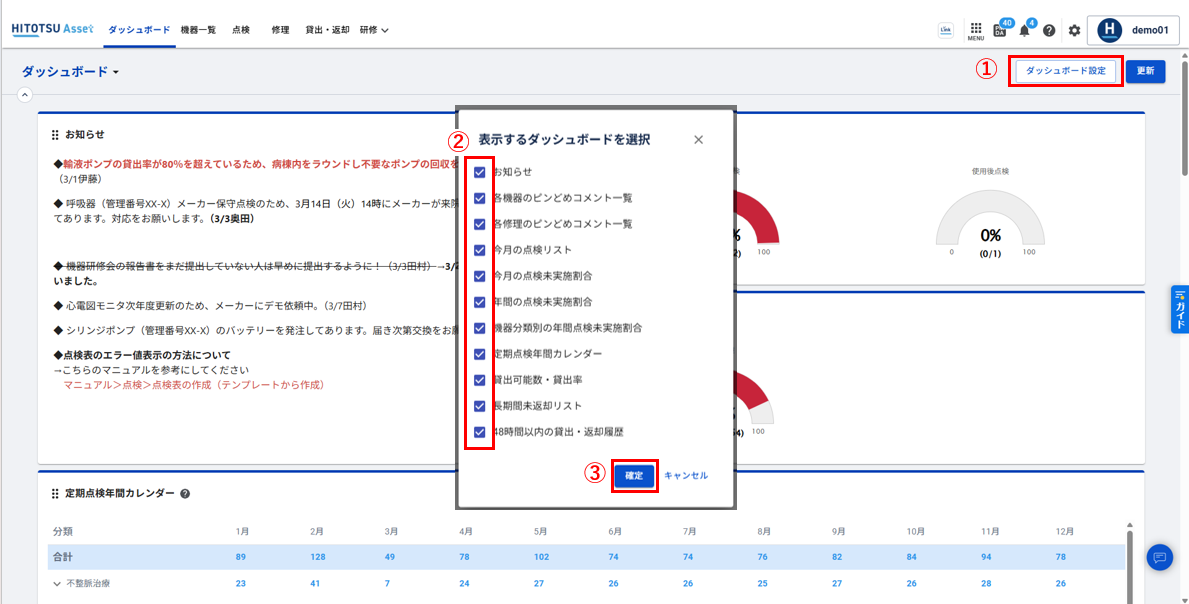Open the settings gear icon
Image resolution: width=1189 pixels, height=604 pixels.
(1074, 31)
